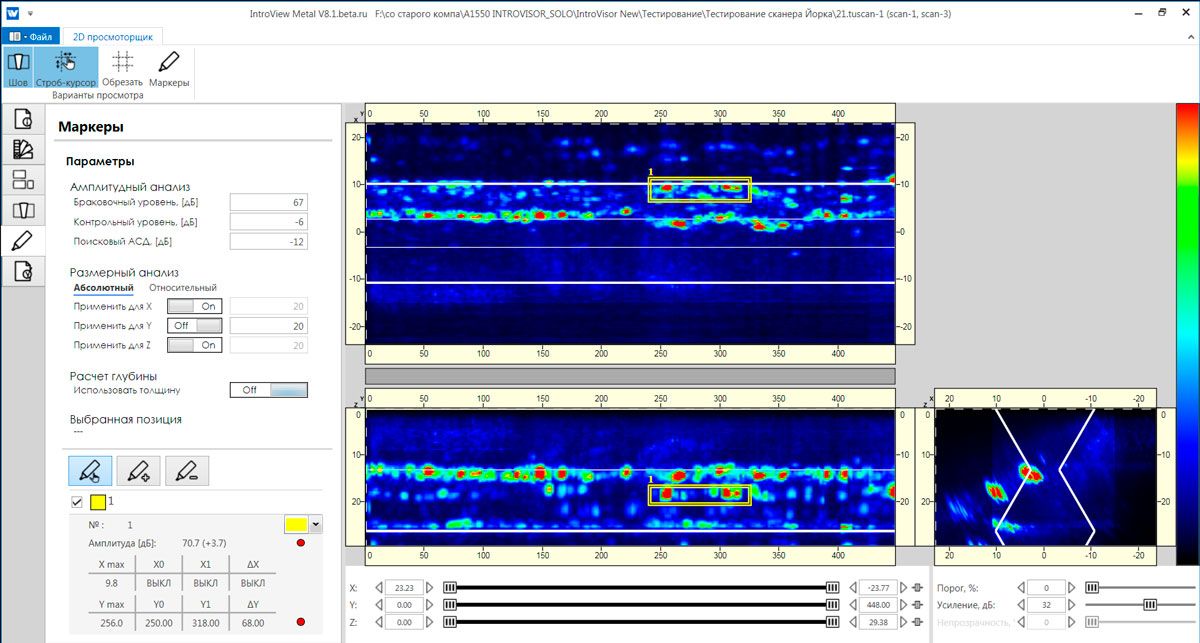
Task: Open the layout views sidebar panel
Action: [x=23, y=180]
